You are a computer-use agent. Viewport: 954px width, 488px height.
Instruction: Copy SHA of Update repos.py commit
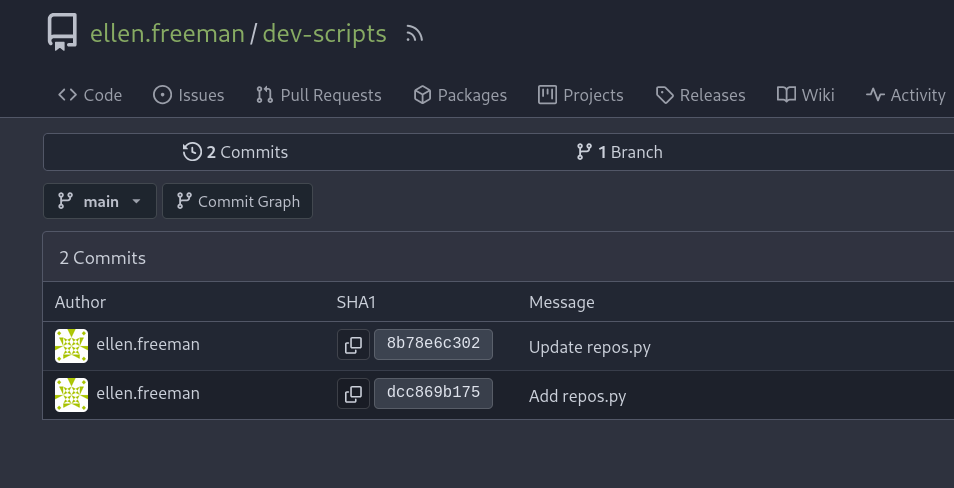[353, 345]
